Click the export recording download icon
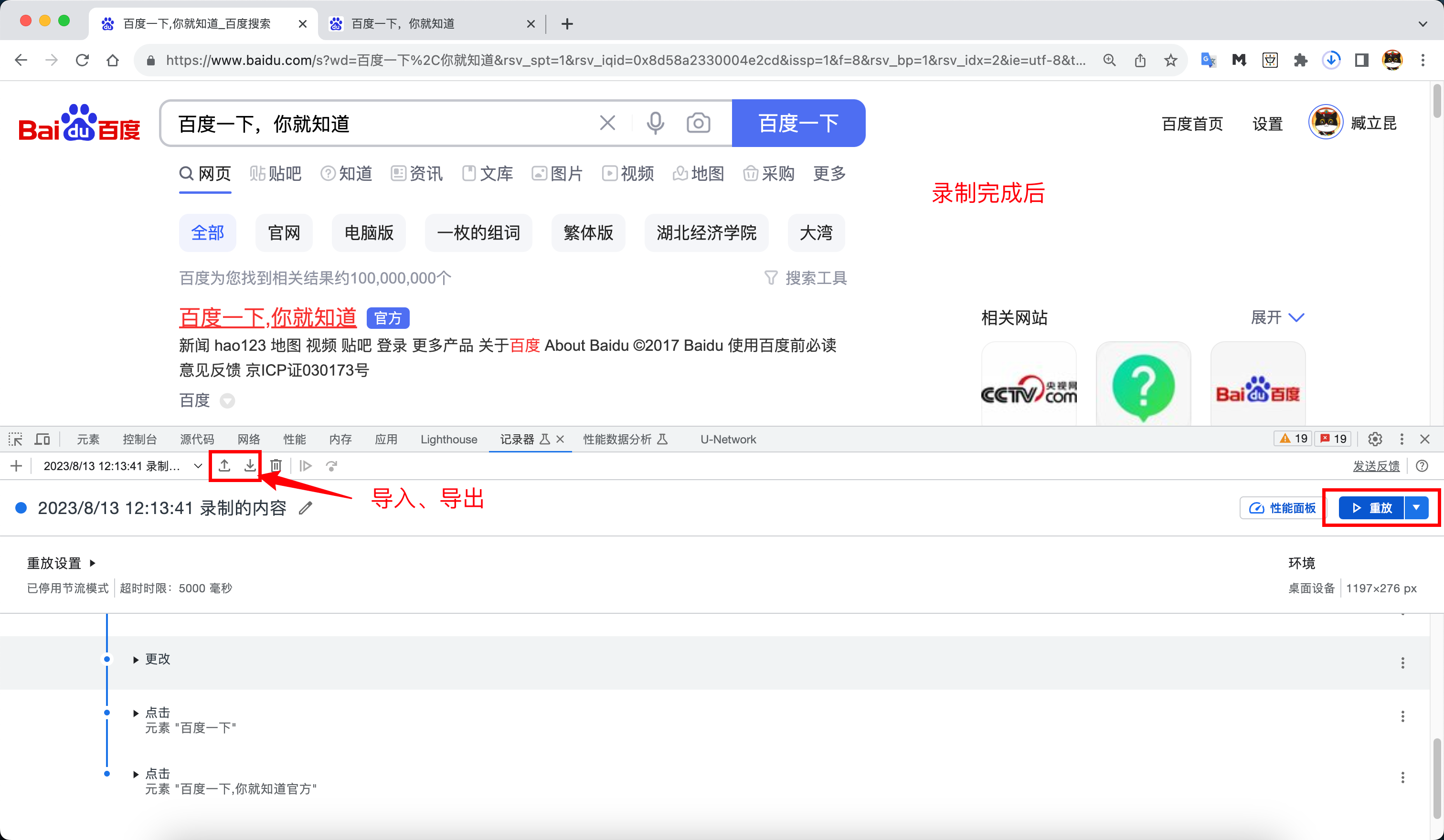The width and height of the screenshot is (1444, 840). (250, 465)
